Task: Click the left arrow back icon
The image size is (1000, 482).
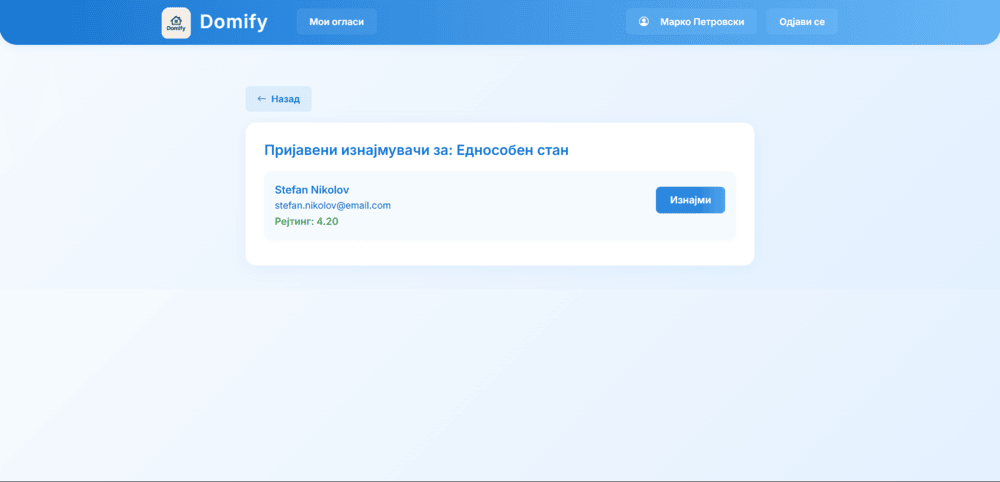Action: tap(262, 99)
